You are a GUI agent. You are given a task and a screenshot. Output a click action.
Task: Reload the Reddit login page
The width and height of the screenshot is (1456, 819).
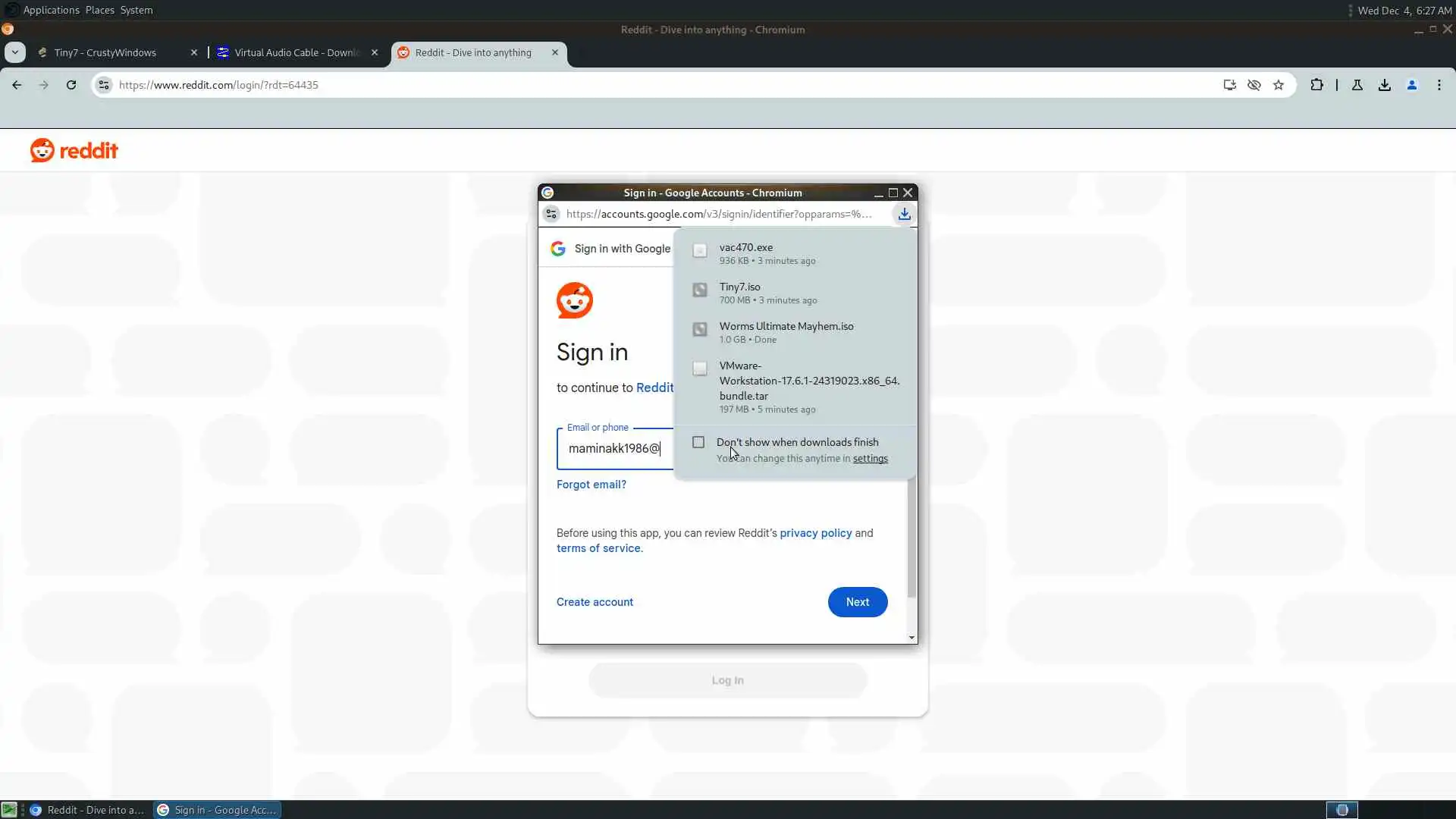[x=71, y=85]
